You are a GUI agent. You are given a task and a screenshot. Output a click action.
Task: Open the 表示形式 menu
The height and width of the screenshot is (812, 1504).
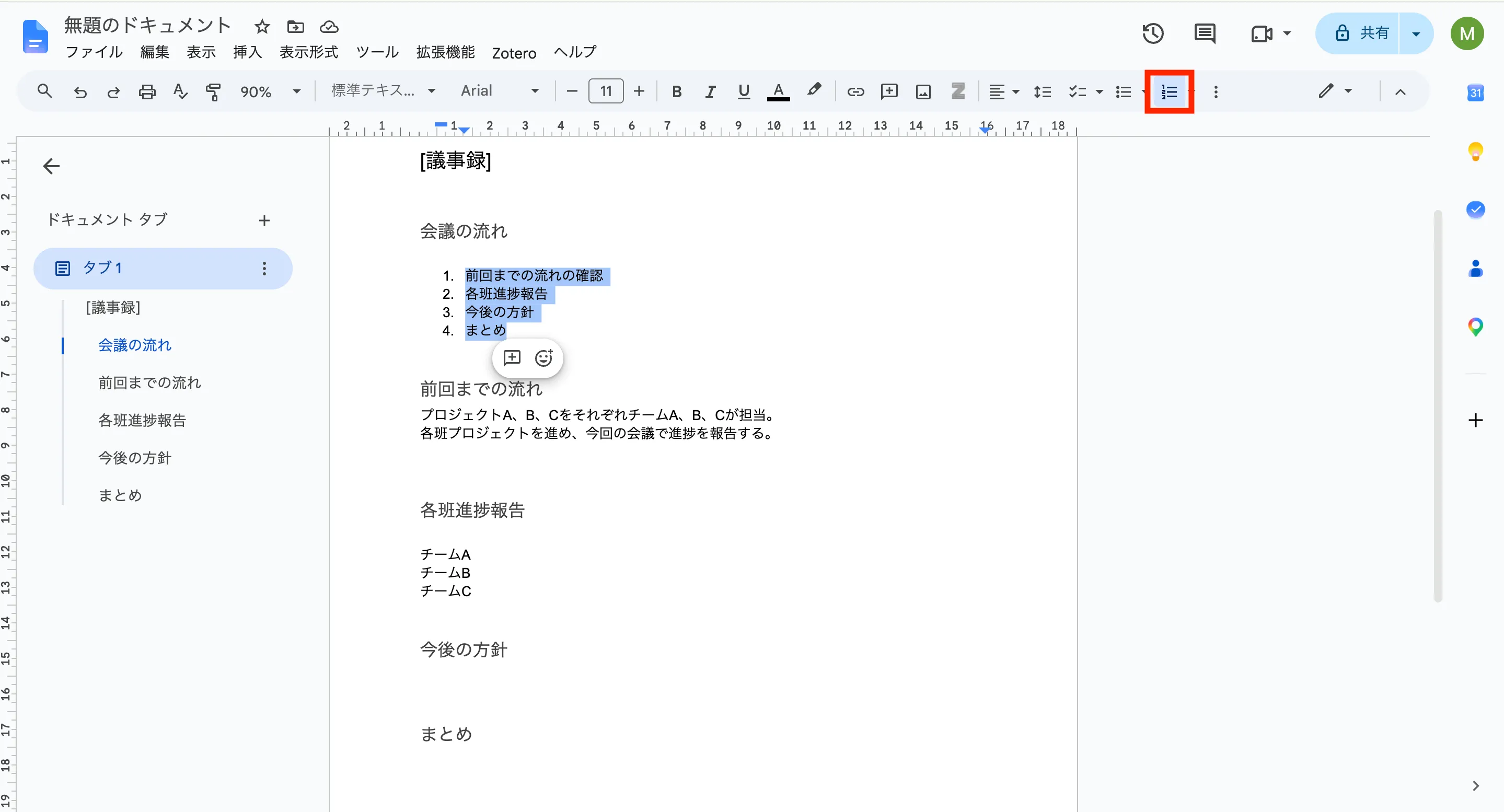coord(309,52)
